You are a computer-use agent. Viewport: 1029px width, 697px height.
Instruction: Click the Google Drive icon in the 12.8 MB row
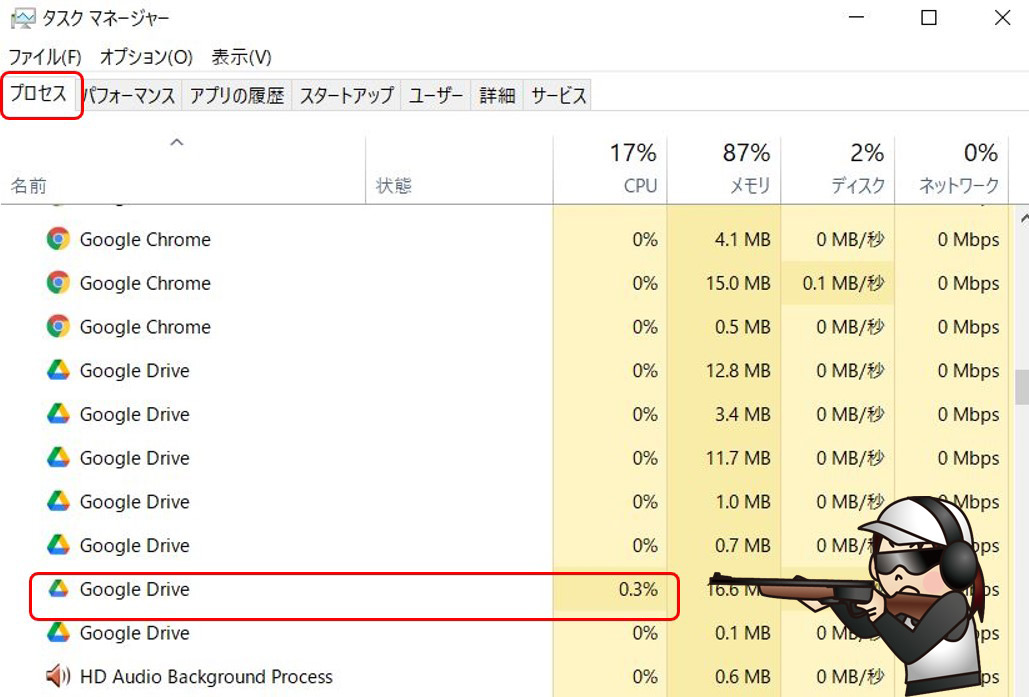pos(58,370)
